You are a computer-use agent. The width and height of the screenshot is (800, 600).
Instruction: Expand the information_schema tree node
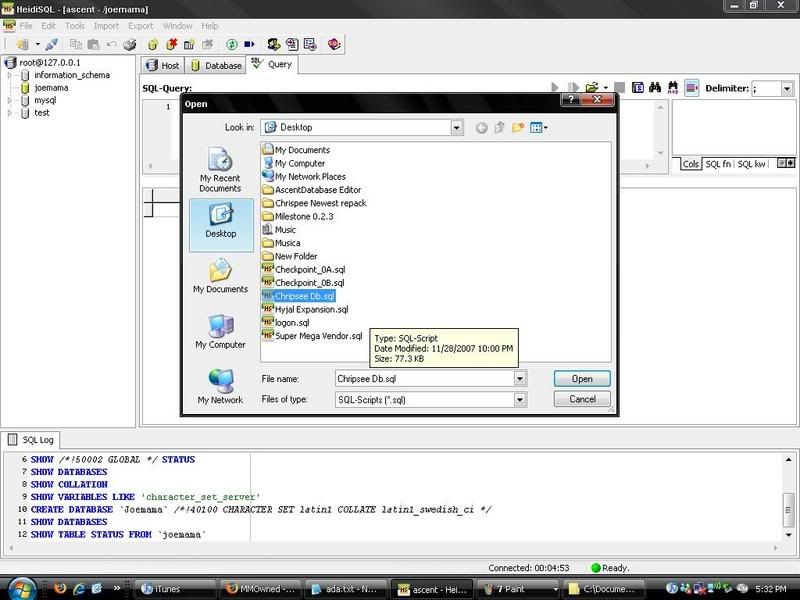[10, 75]
